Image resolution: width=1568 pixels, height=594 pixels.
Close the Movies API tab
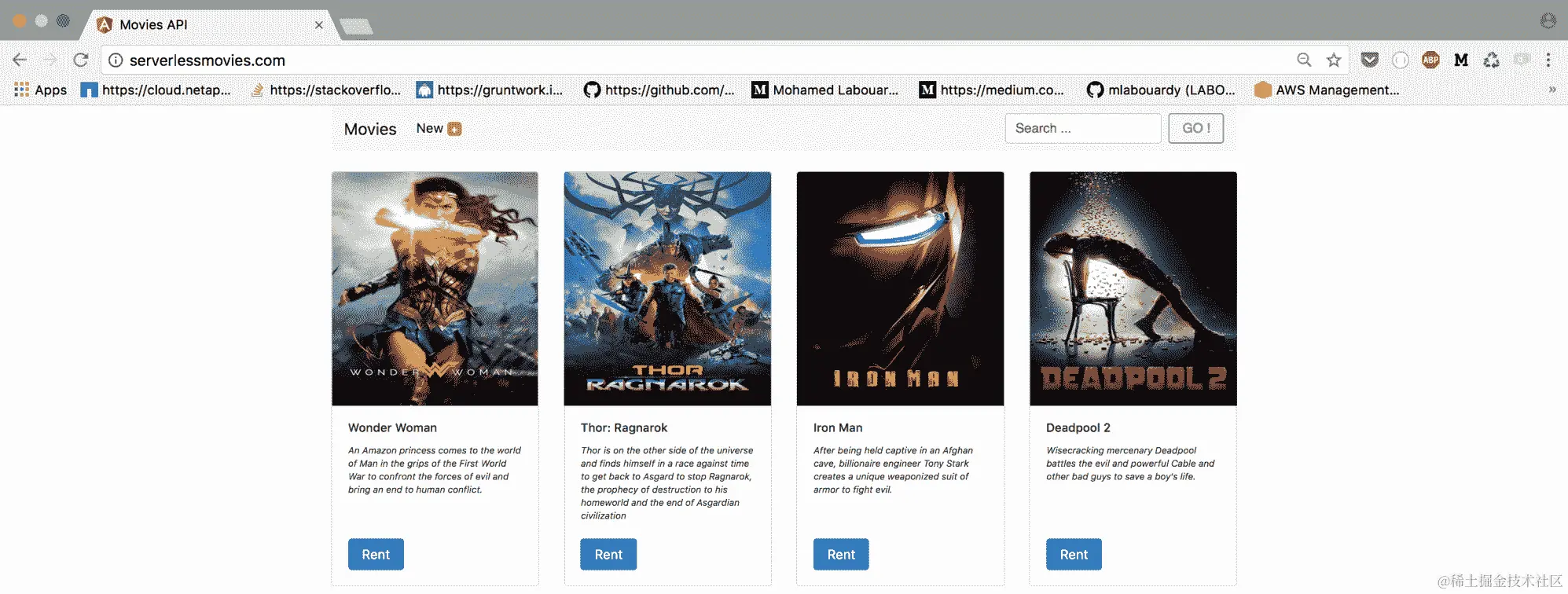click(x=318, y=25)
